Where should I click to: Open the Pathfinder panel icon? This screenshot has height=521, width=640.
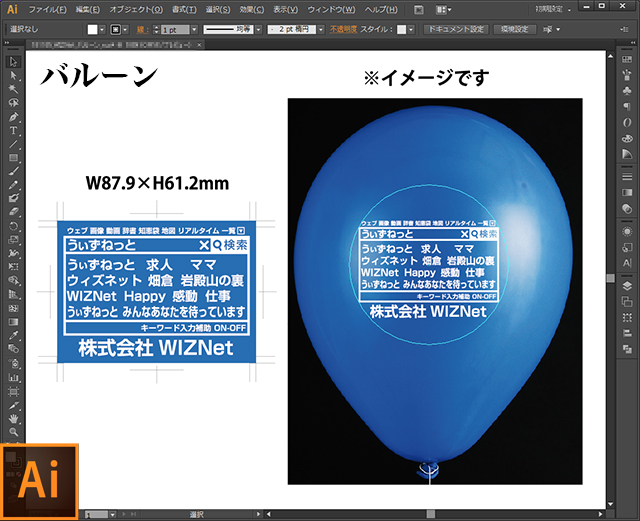click(x=627, y=349)
